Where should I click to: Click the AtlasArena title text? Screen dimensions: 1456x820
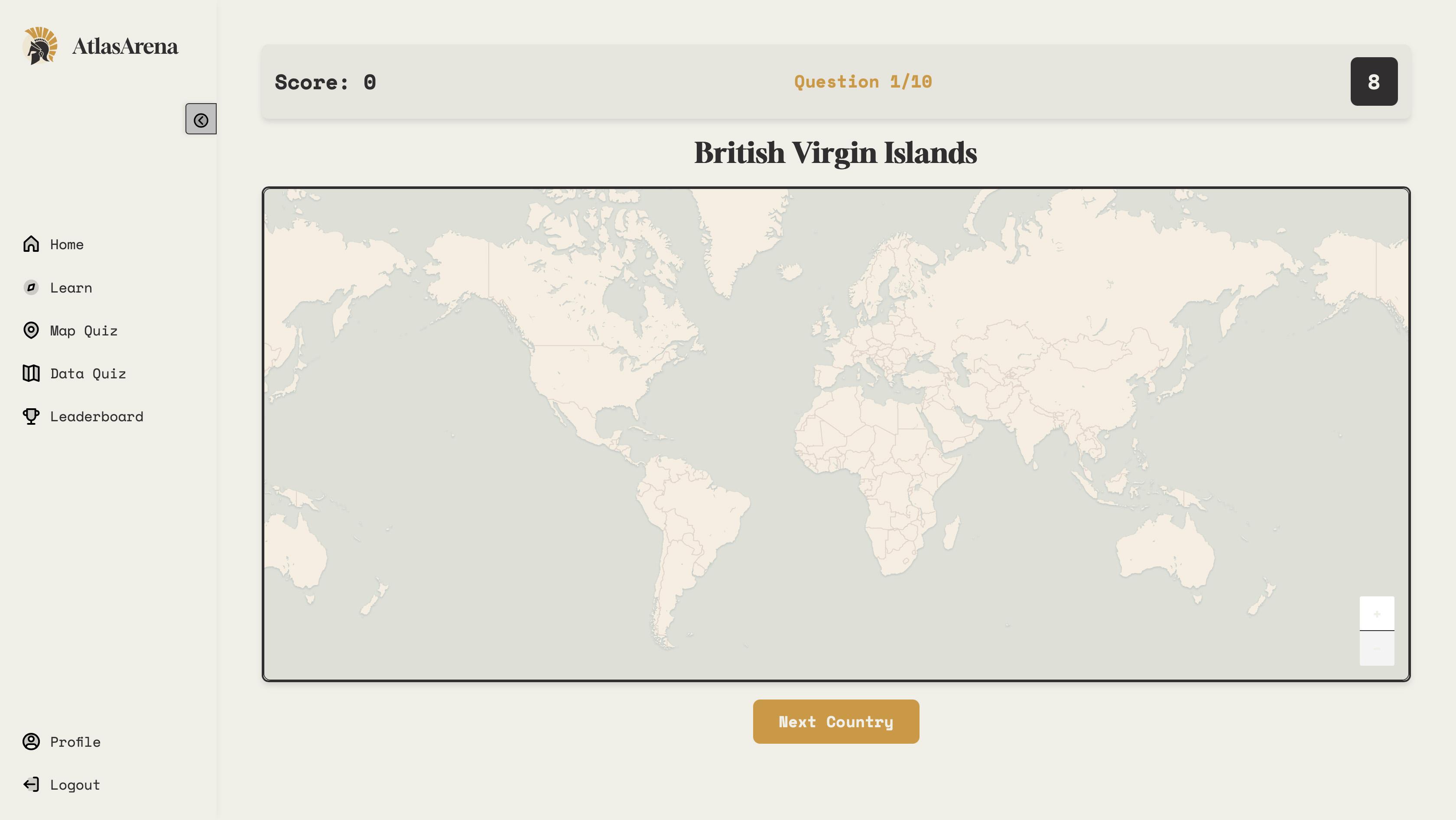[x=125, y=46]
